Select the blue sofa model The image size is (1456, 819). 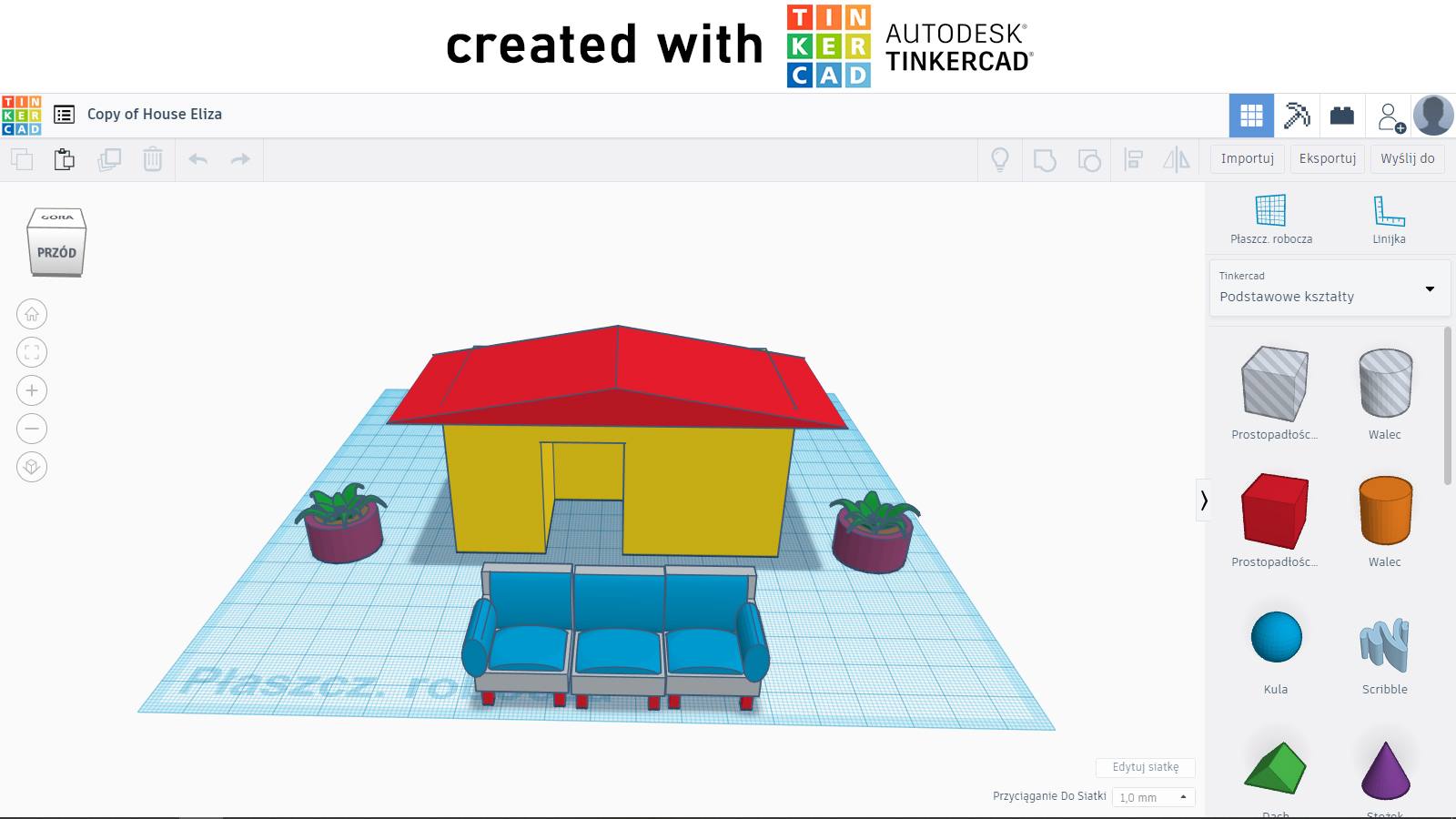pyautogui.click(x=616, y=637)
